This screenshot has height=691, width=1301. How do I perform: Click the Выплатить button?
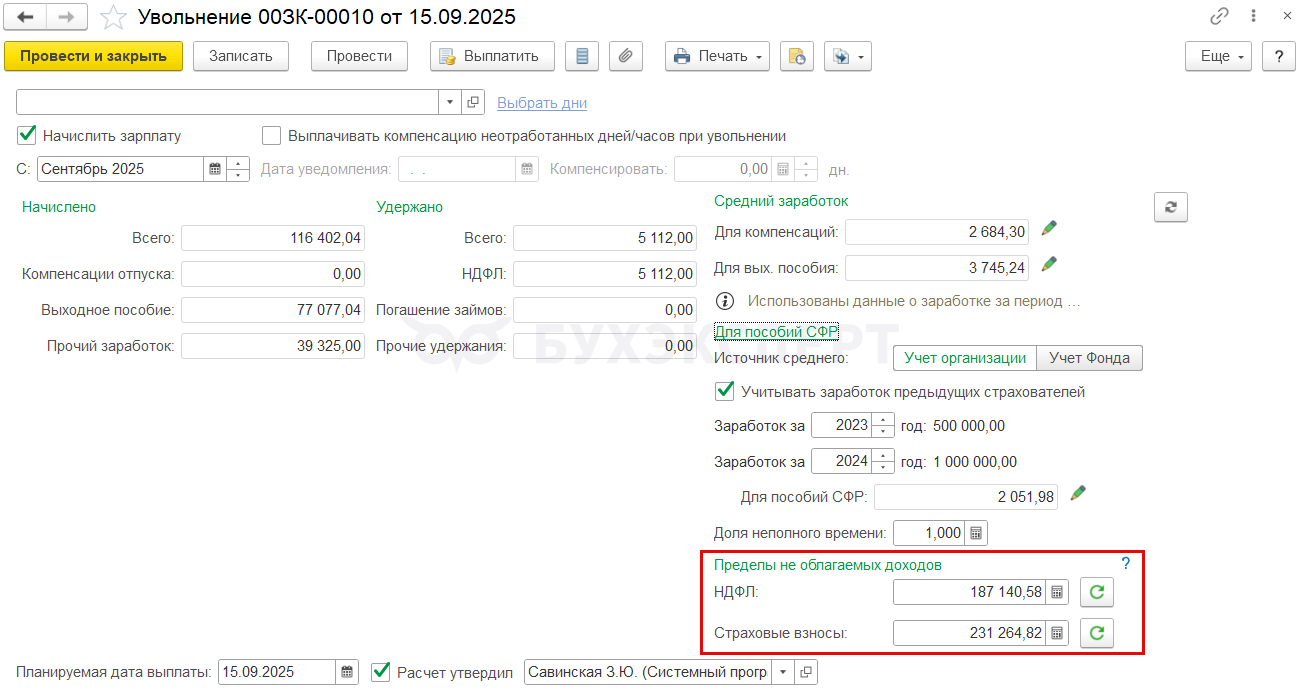[x=492, y=56]
